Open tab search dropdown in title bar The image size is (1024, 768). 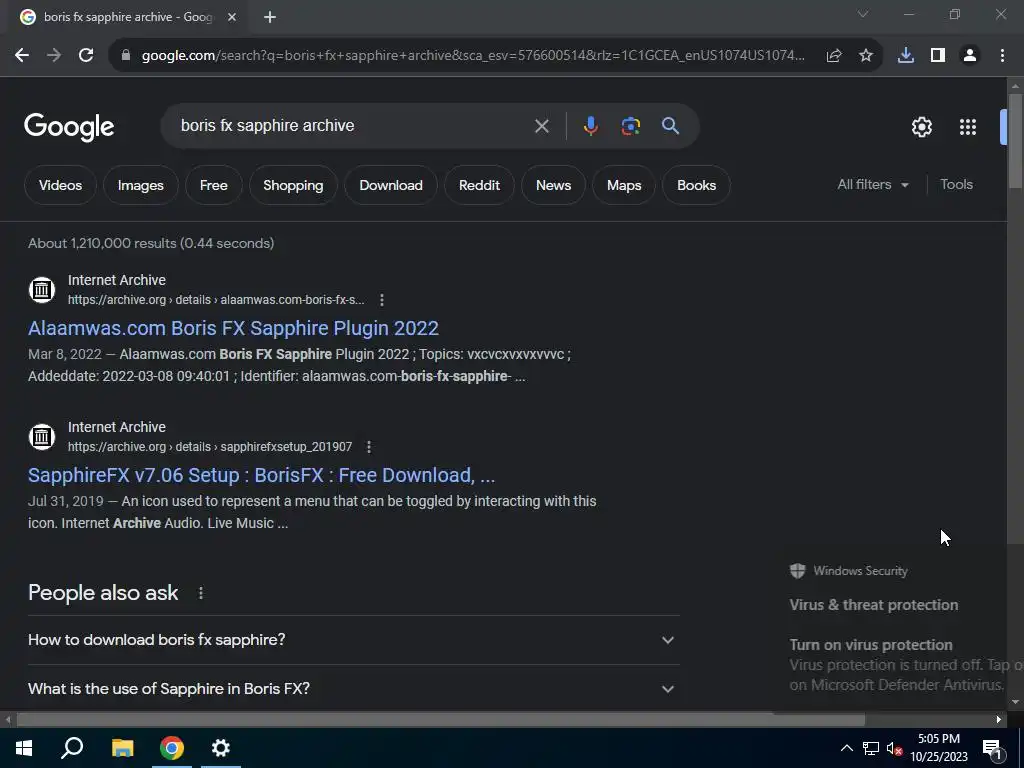pos(863,14)
